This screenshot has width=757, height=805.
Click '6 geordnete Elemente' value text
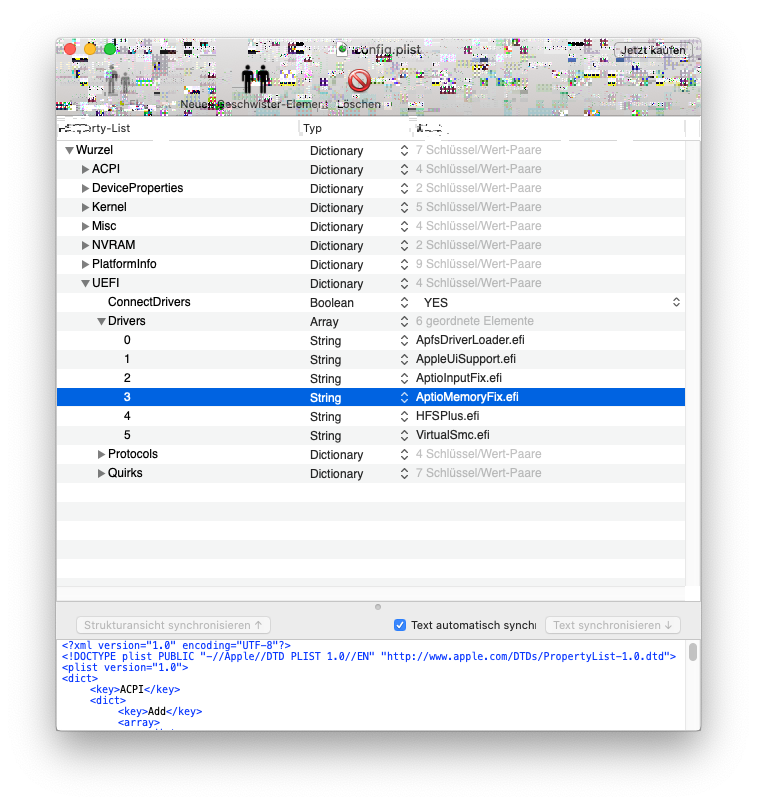(x=475, y=321)
